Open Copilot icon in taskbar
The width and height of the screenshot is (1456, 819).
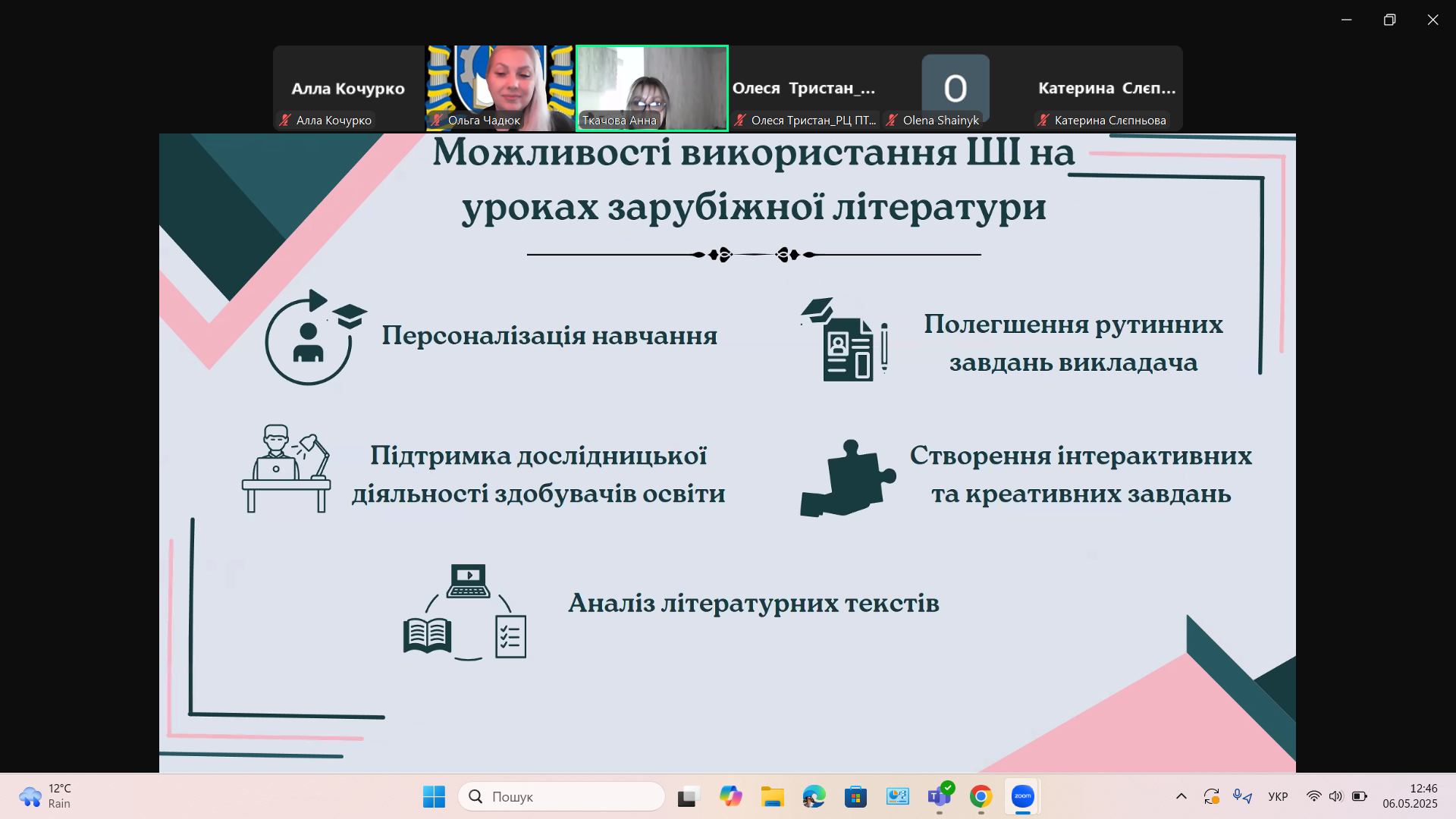730,796
